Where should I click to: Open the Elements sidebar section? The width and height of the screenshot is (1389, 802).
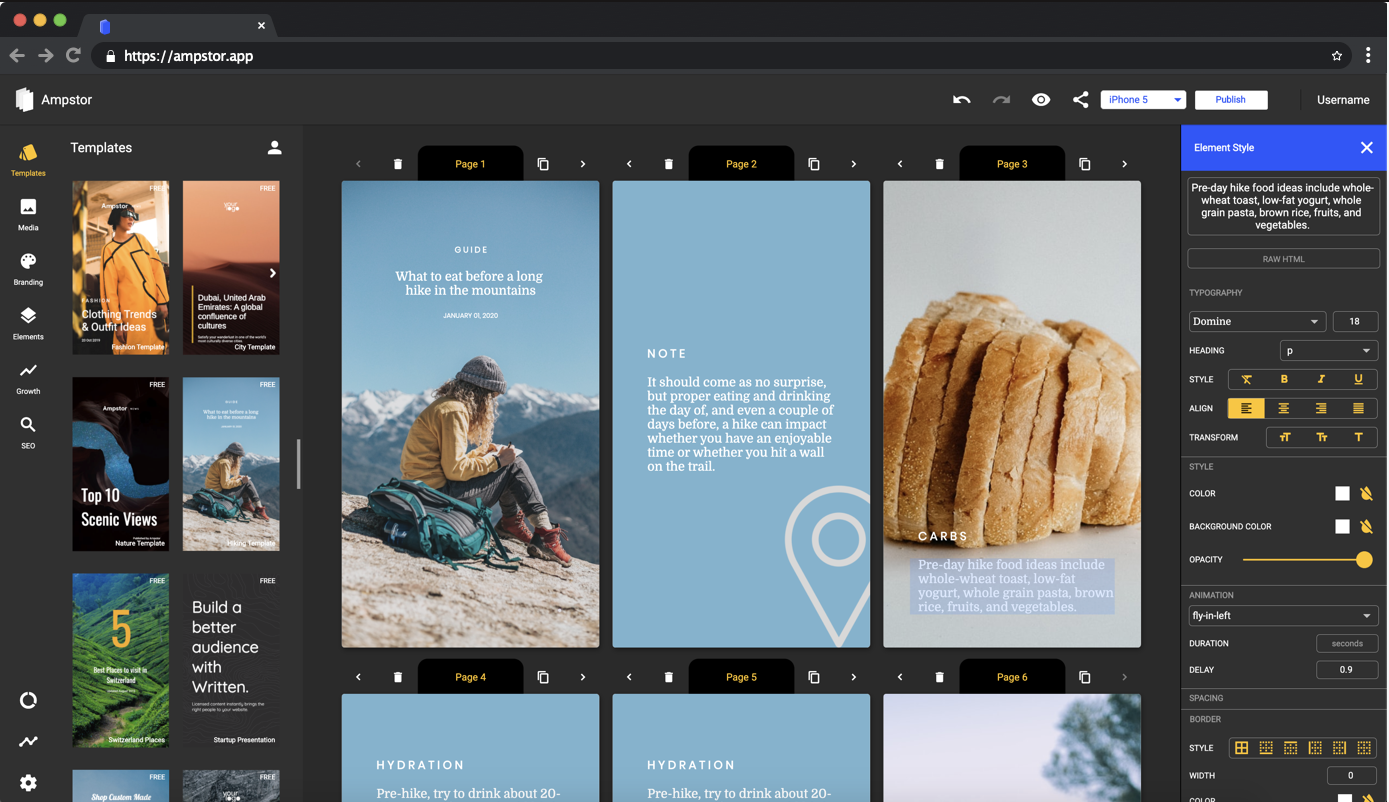pyautogui.click(x=28, y=322)
